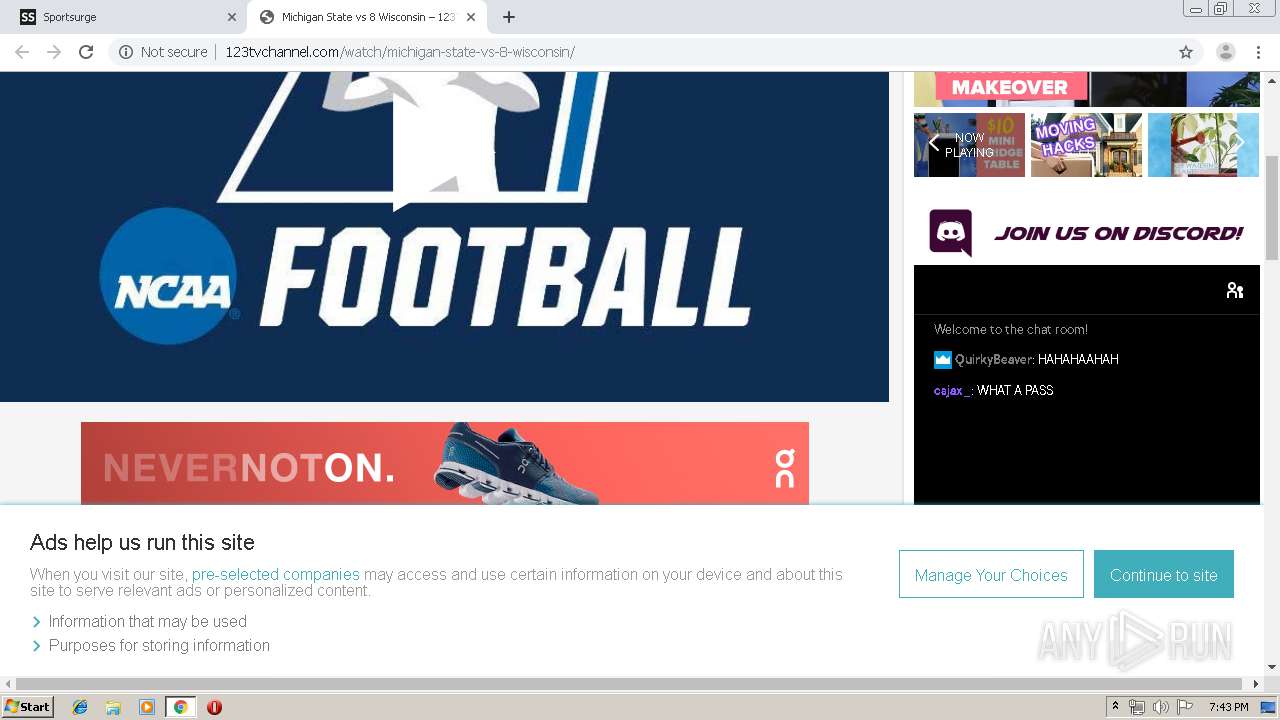Click the vertical scrollbar down arrow
The width and height of the screenshot is (1280, 720).
click(1272, 667)
